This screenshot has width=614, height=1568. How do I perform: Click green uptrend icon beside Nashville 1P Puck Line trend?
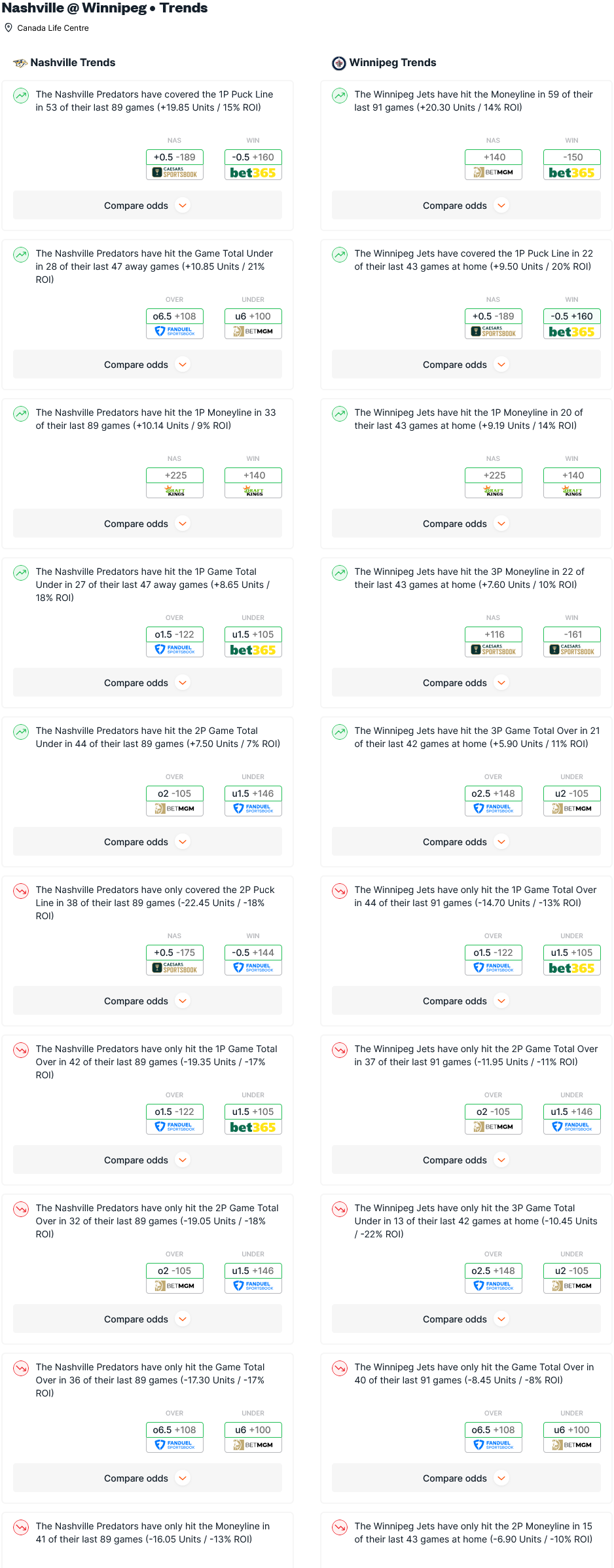pyautogui.click(x=21, y=96)
